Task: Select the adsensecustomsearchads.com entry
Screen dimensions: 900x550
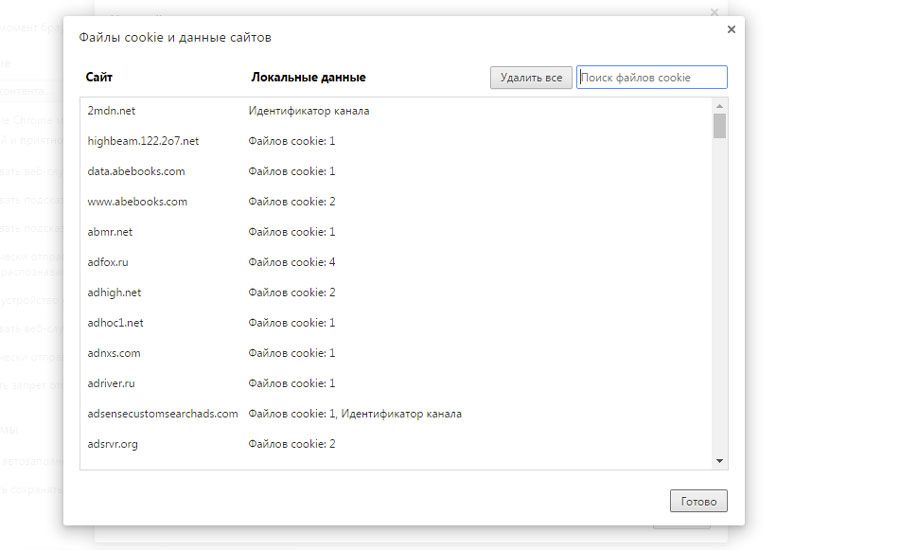Action: 163,414
